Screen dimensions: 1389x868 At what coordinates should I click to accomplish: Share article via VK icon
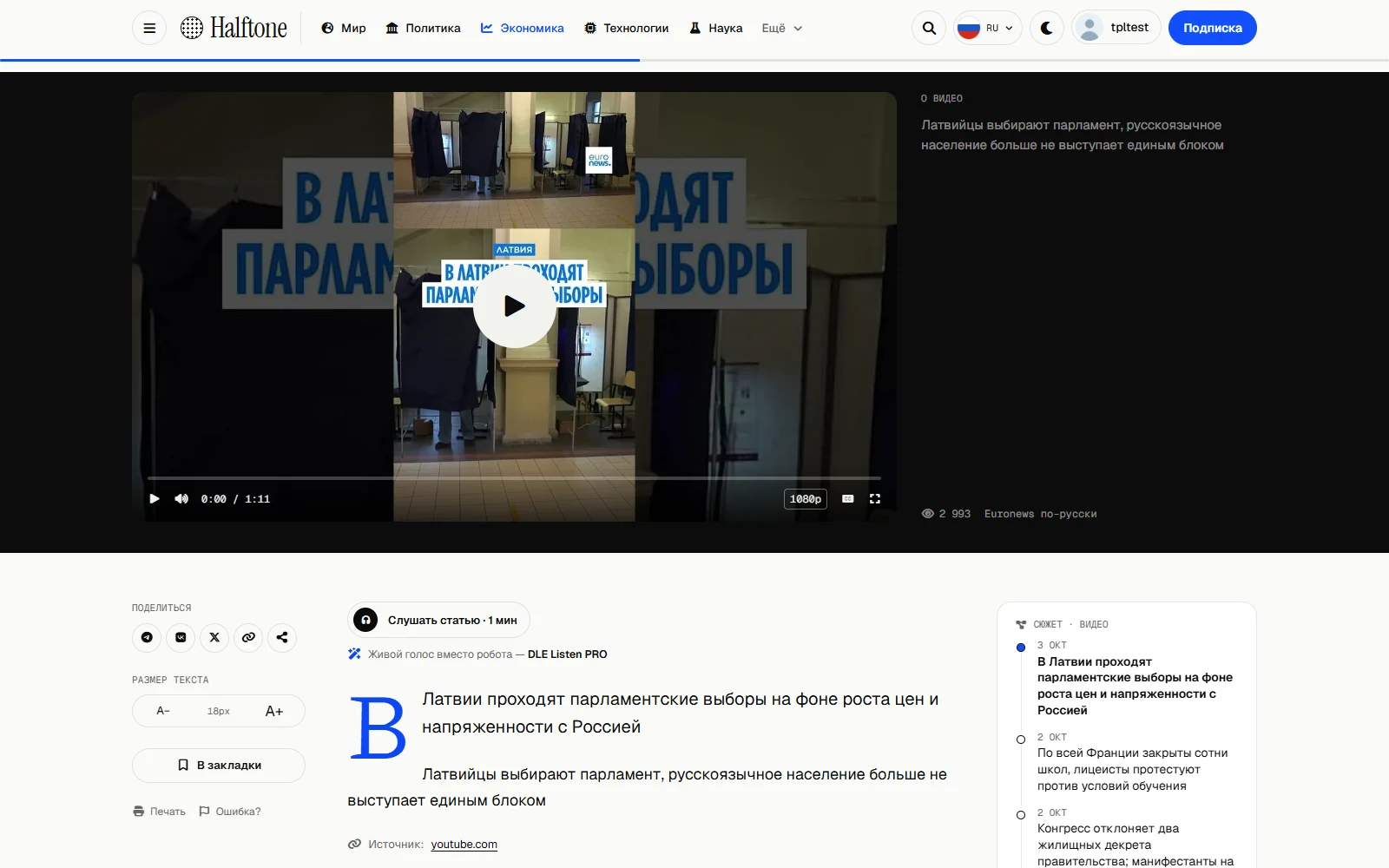point(181,637)
